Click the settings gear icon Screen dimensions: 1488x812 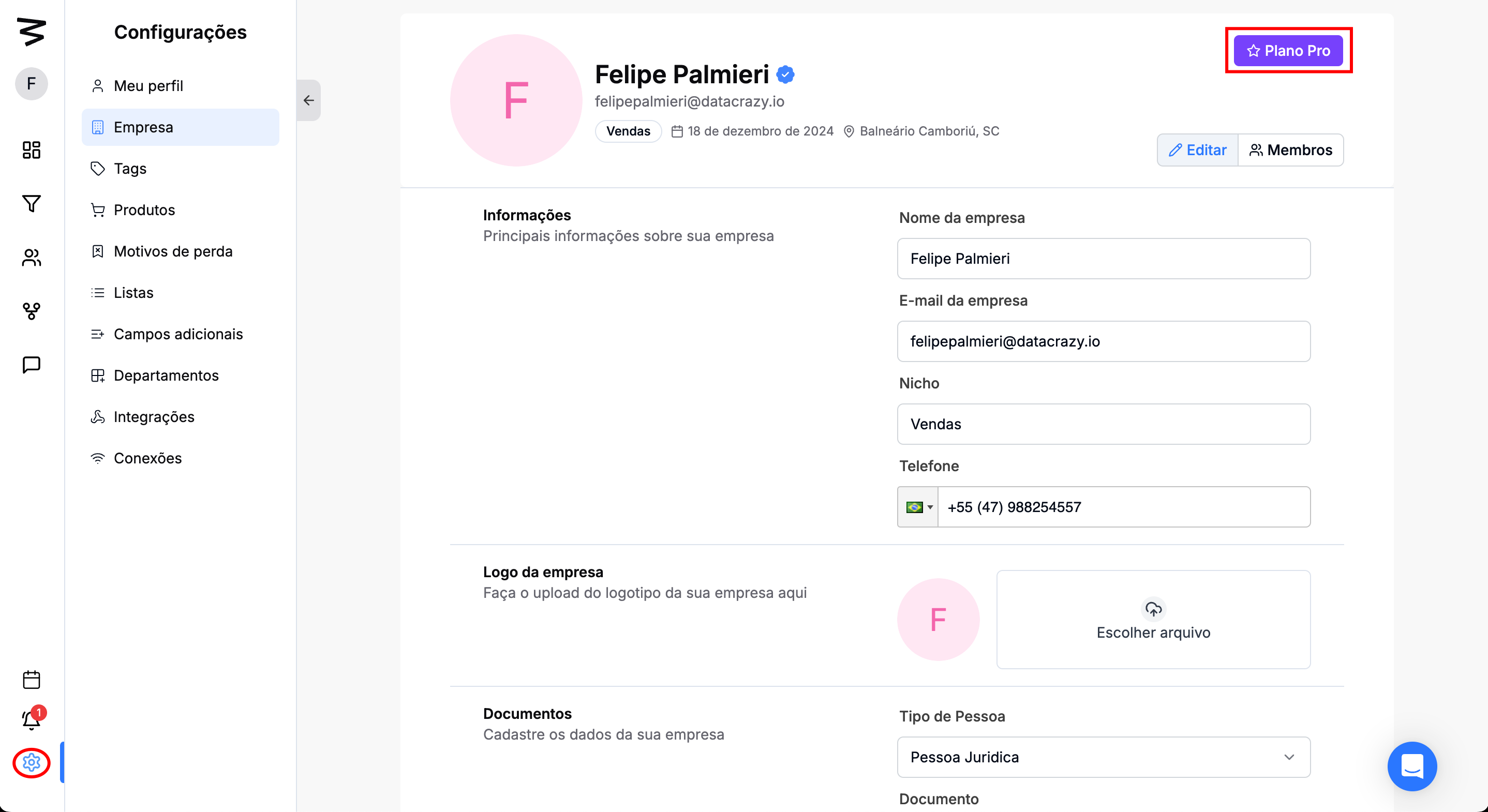[31, 763]
